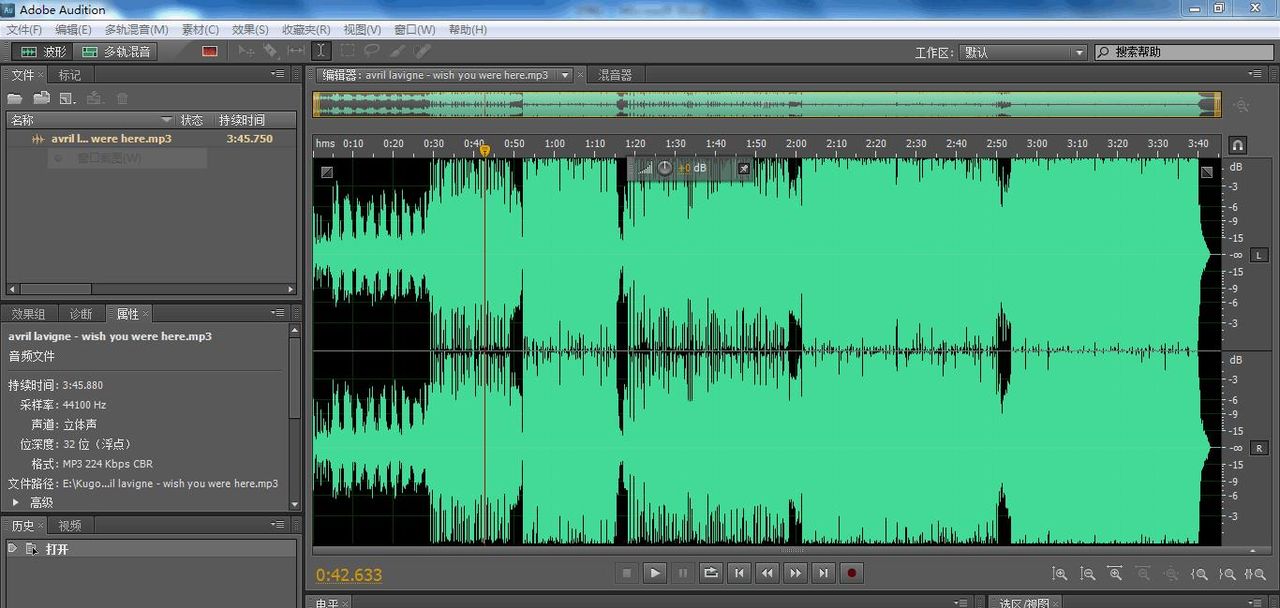Click the fade-in handle at waveform top-left

(x=327, y=172)
